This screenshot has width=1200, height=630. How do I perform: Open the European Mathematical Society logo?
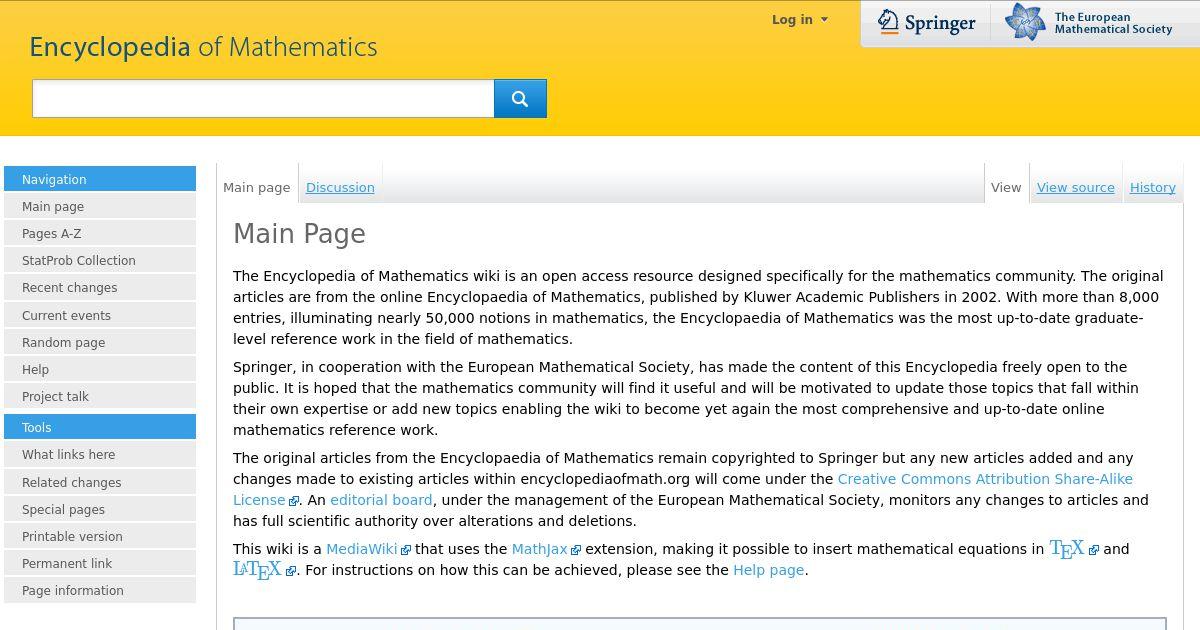click(1088, 23)
